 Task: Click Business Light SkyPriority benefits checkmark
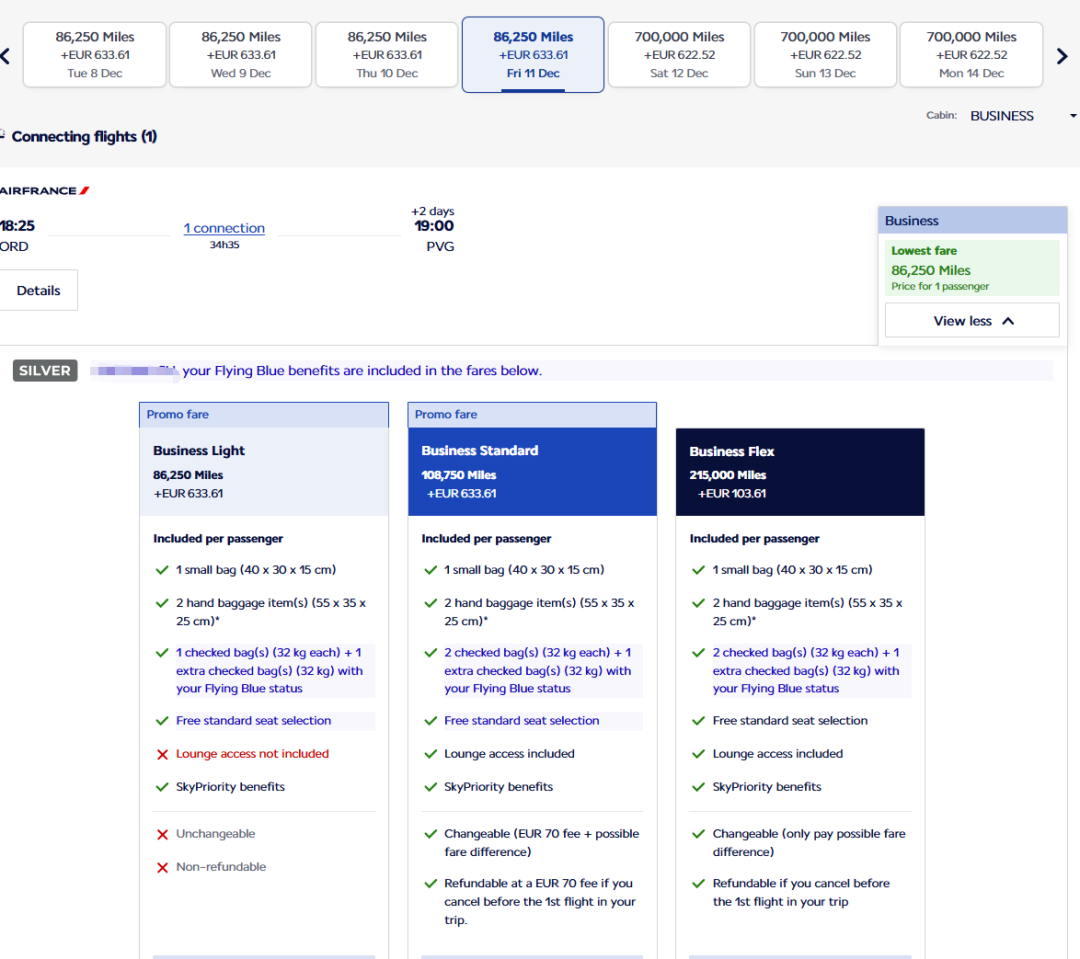pos(162,787)
